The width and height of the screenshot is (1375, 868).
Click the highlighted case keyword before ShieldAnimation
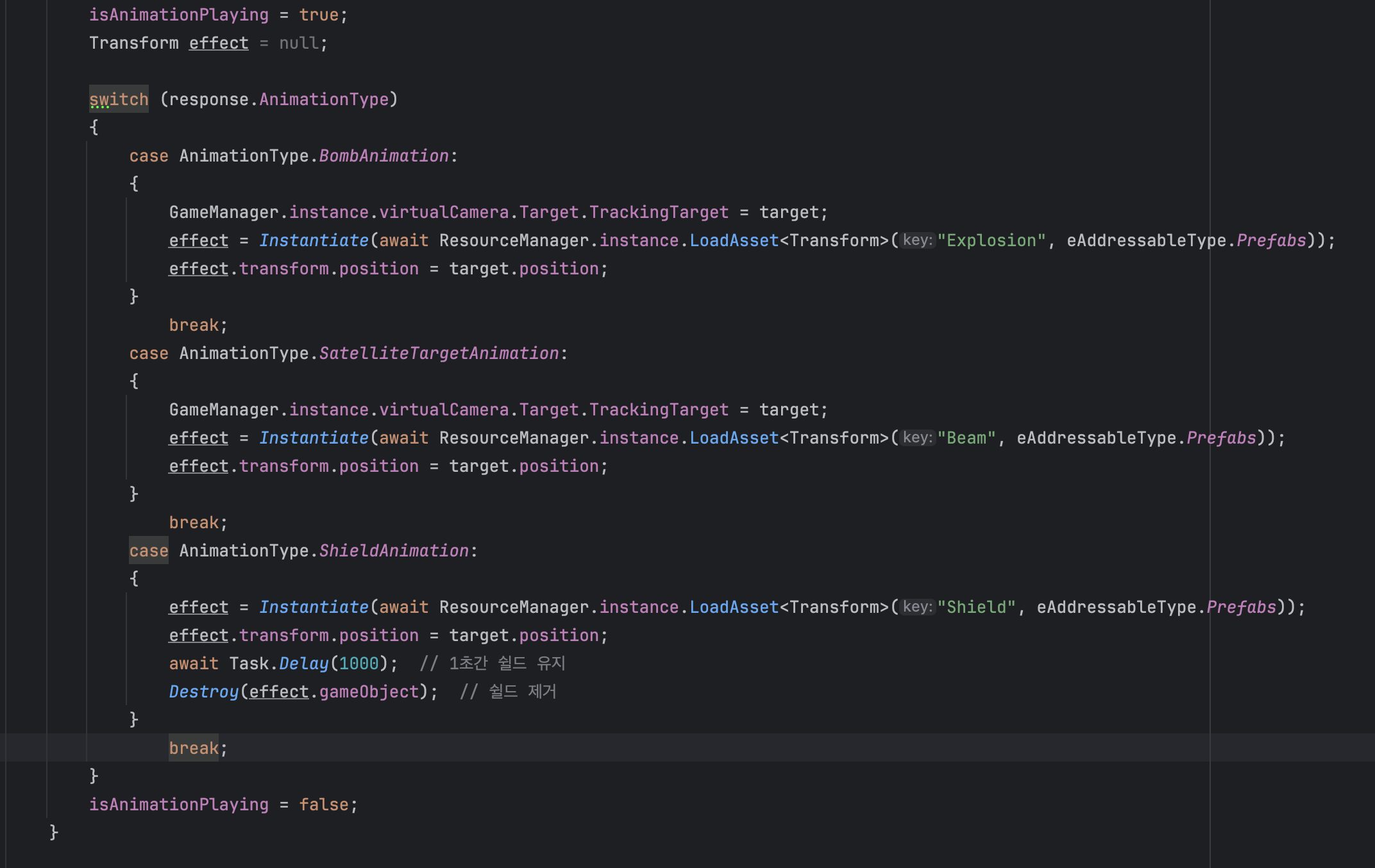click(149, 551)
